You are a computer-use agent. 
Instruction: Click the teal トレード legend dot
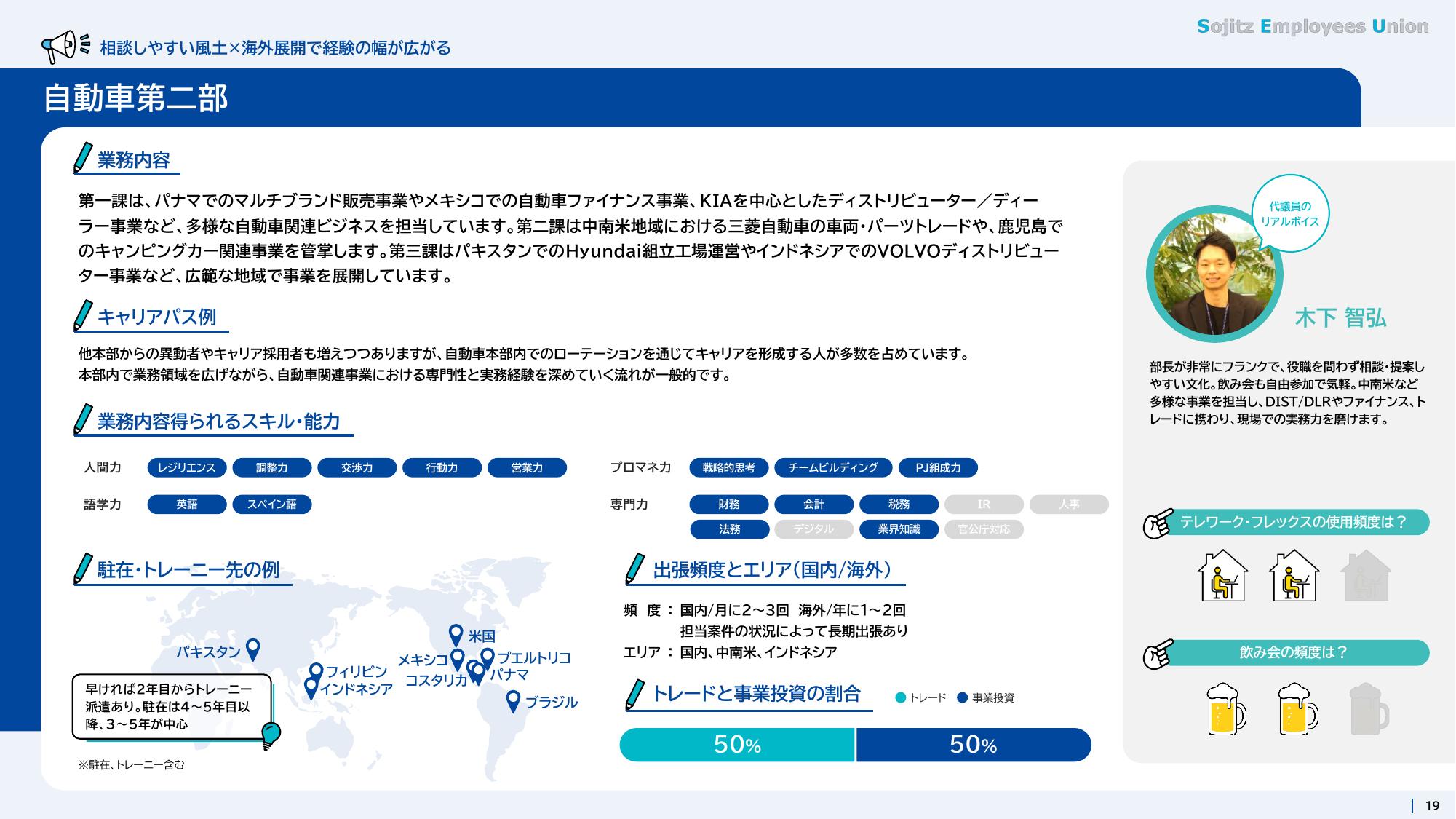click(901, 697)
